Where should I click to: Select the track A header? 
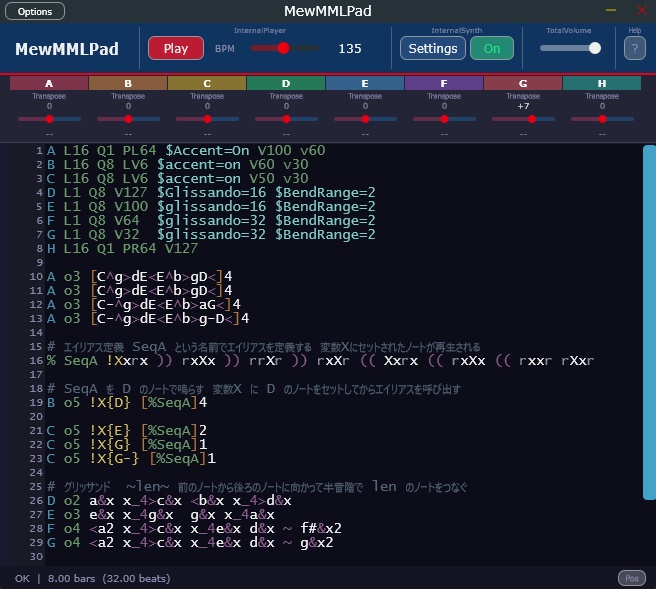[x=49, y=83]
